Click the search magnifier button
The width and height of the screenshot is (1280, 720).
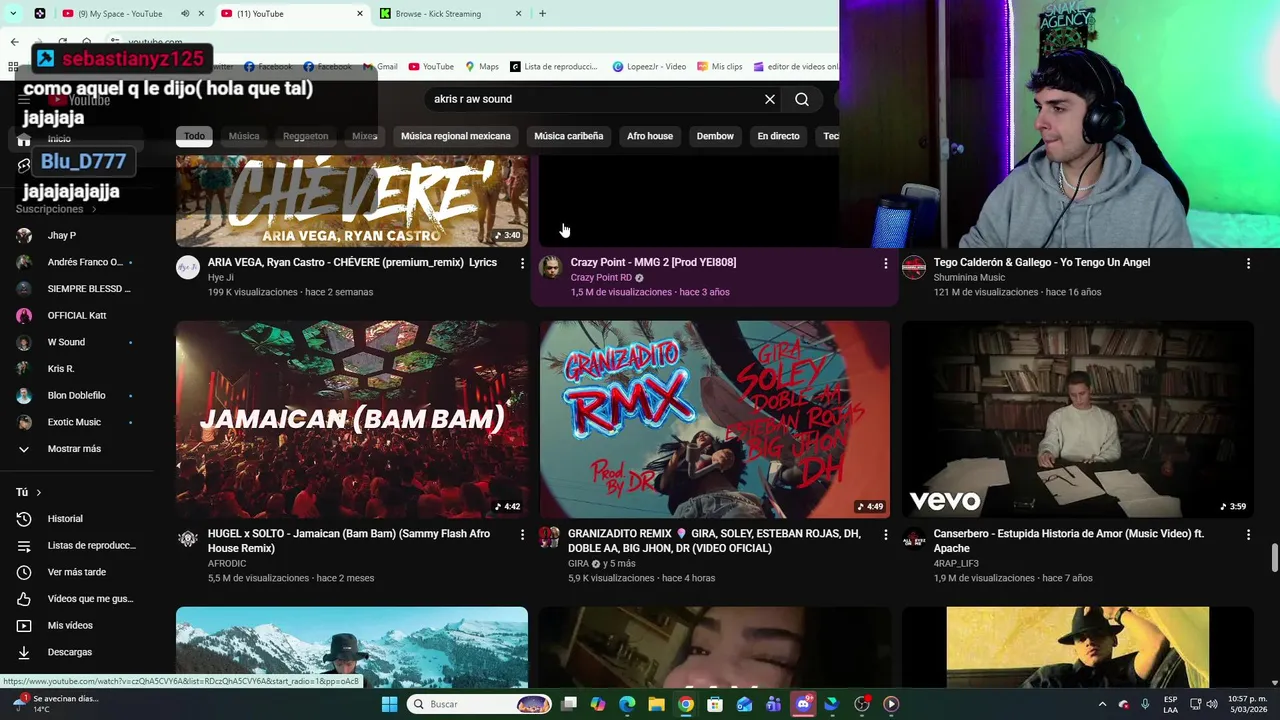(x=802, y=99)
